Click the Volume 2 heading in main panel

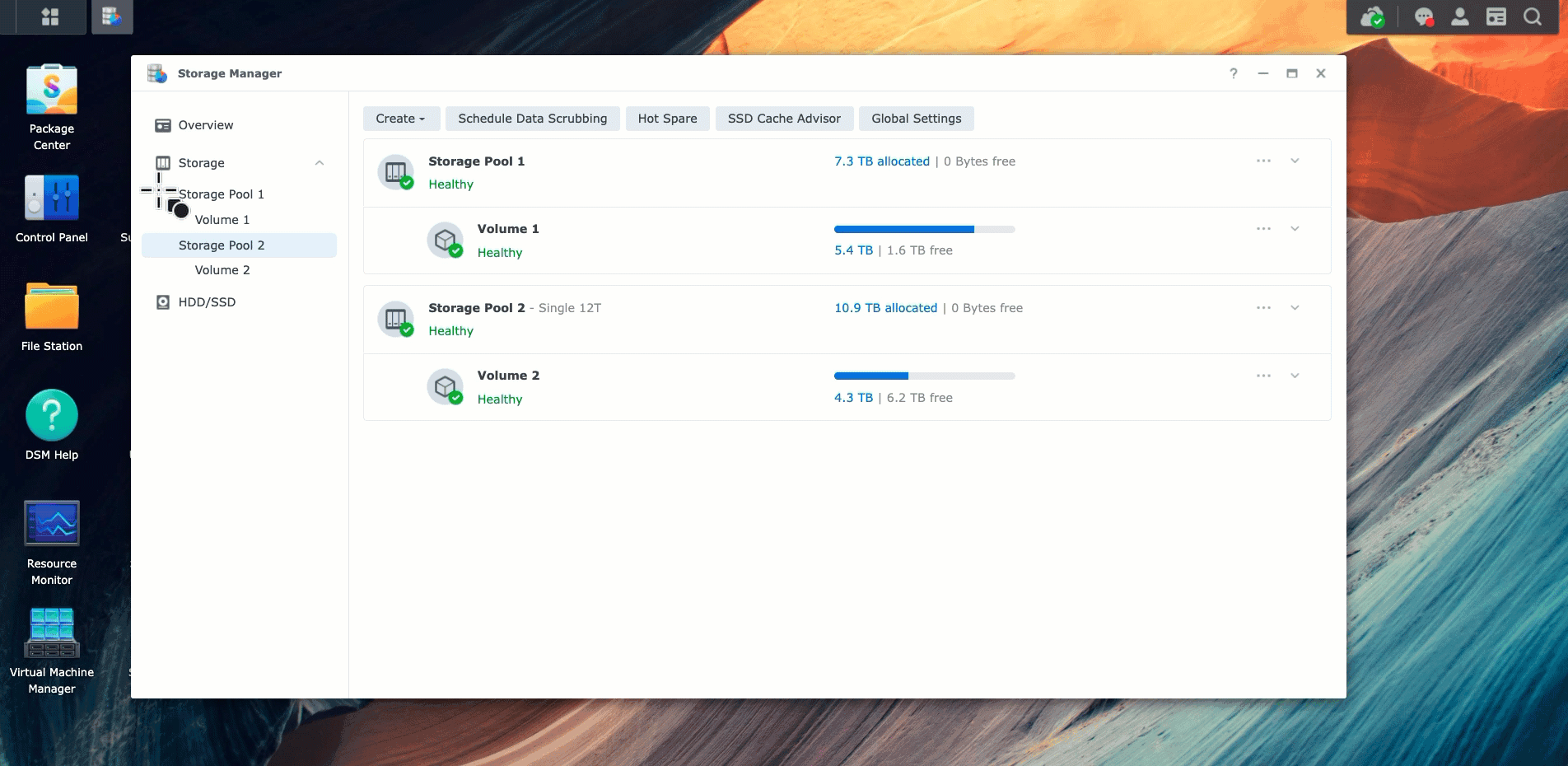[509, 376]
